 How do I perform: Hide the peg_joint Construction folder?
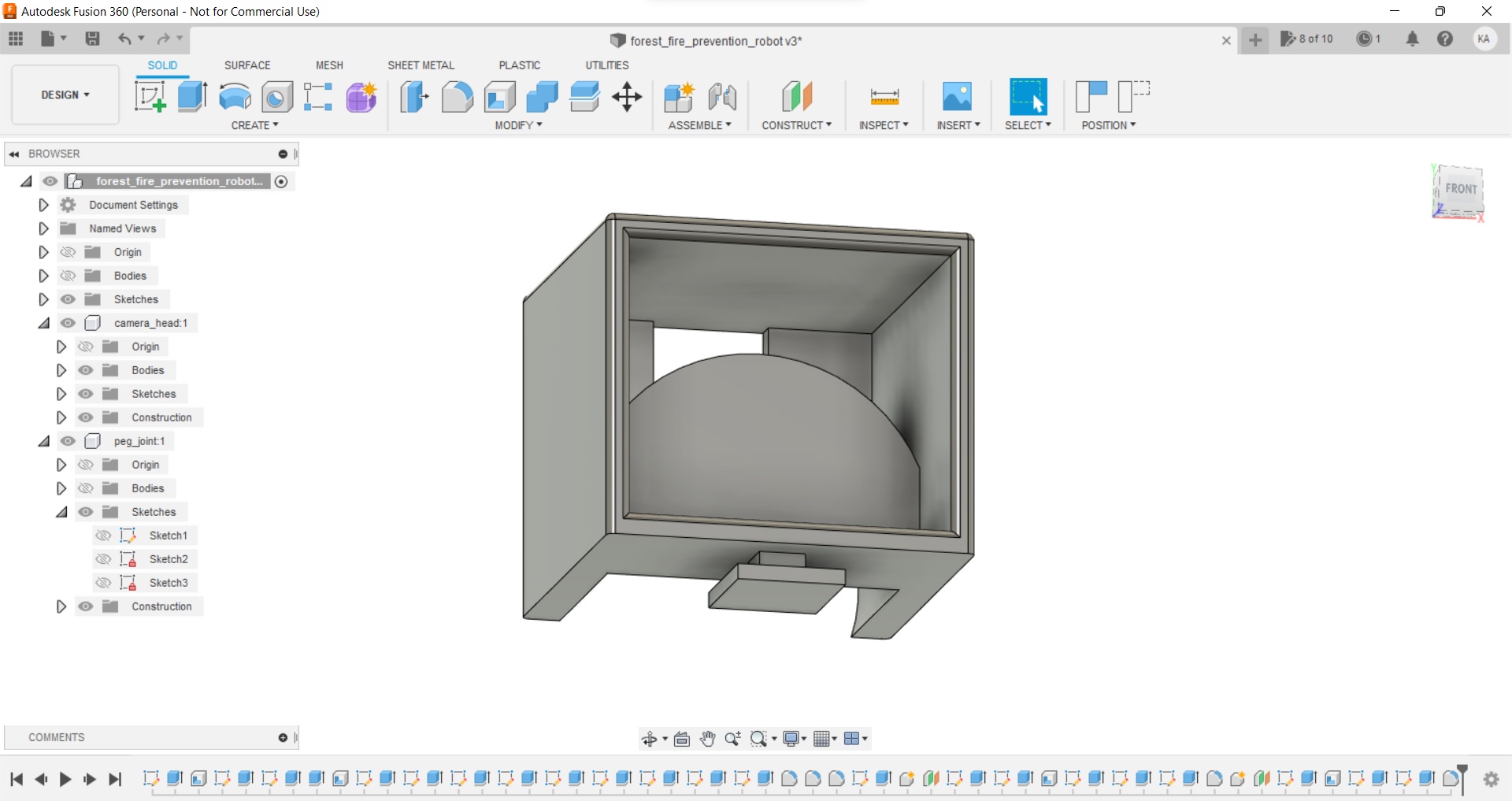tap(86, 606)
